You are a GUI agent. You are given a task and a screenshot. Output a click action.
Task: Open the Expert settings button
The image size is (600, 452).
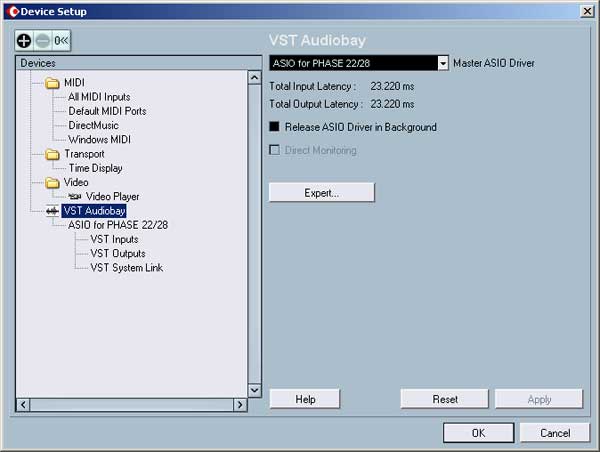[x=321, y=192]
